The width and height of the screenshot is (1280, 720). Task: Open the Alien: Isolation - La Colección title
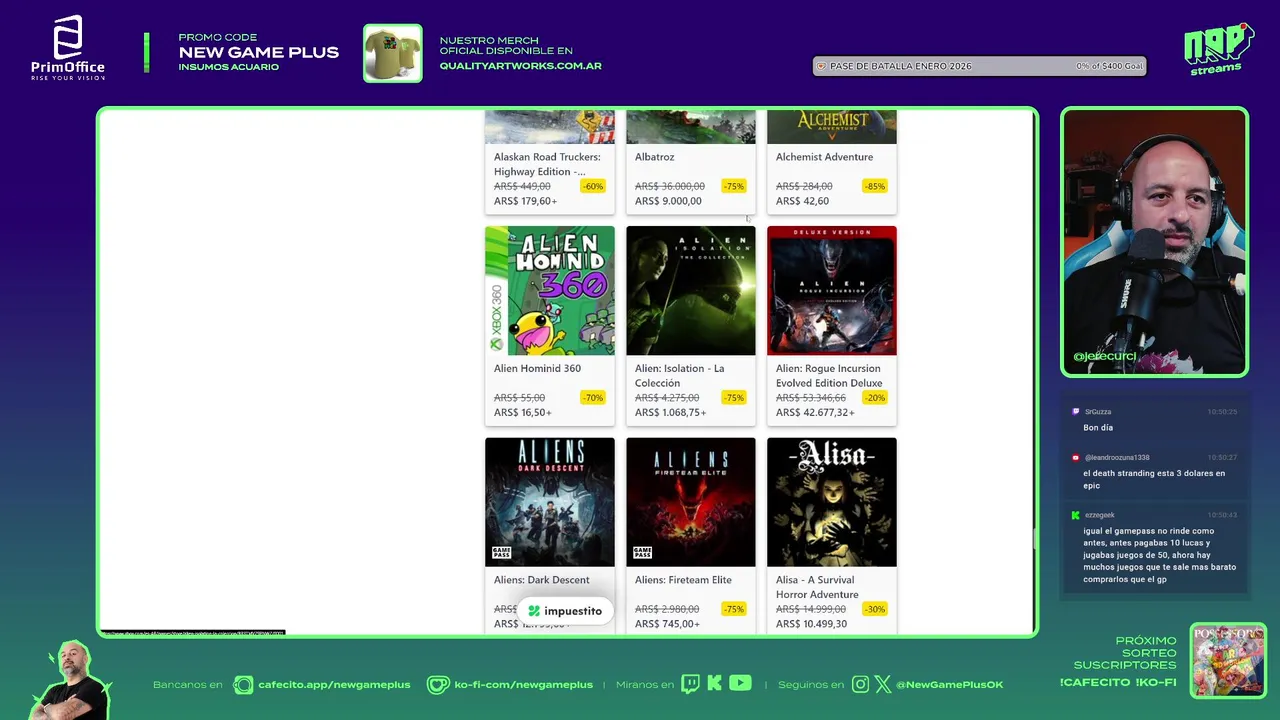(679, 375)
